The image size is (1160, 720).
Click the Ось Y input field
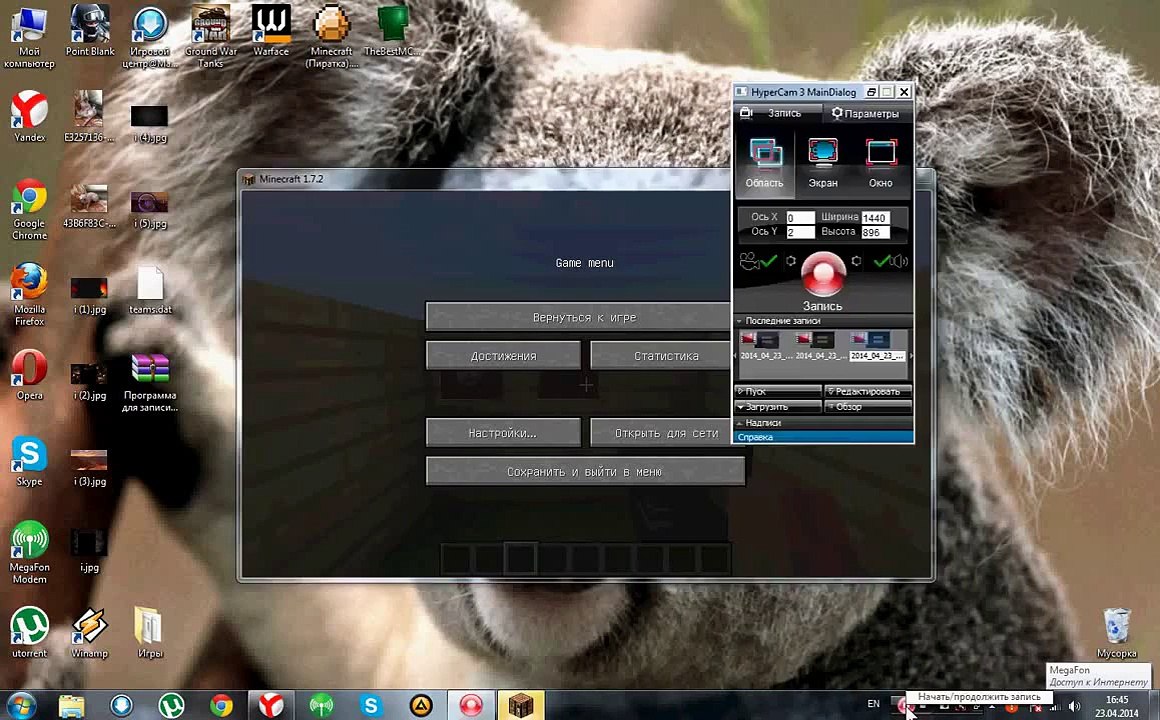pos(800,232)
